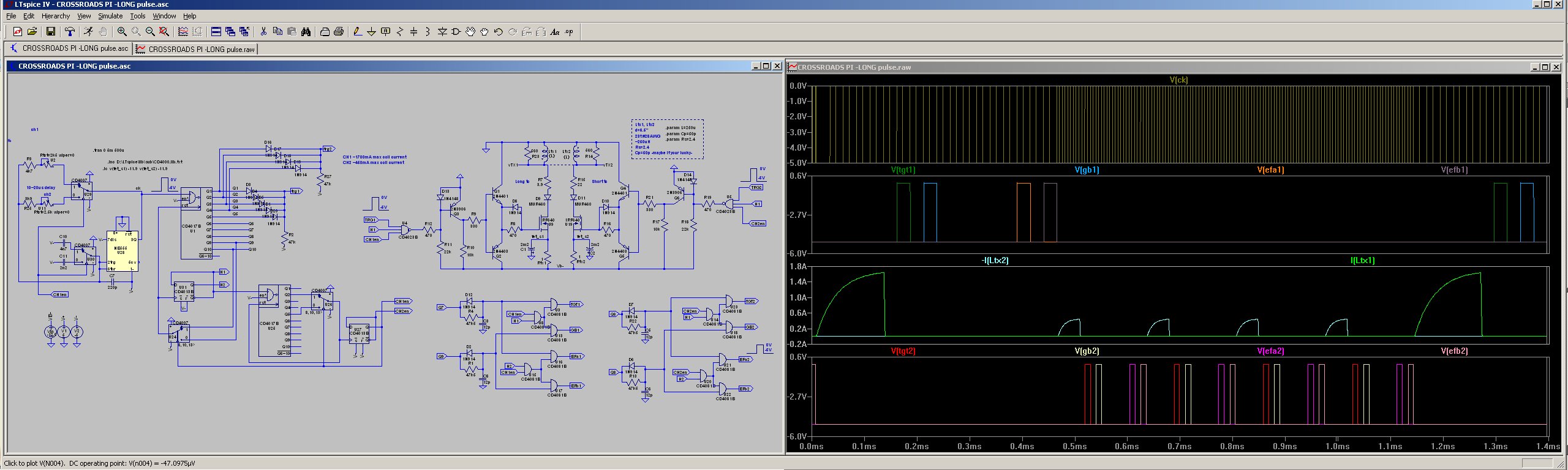
Task: Click the I[Ltx1] trace label
Action: (x=1362, y=260)
